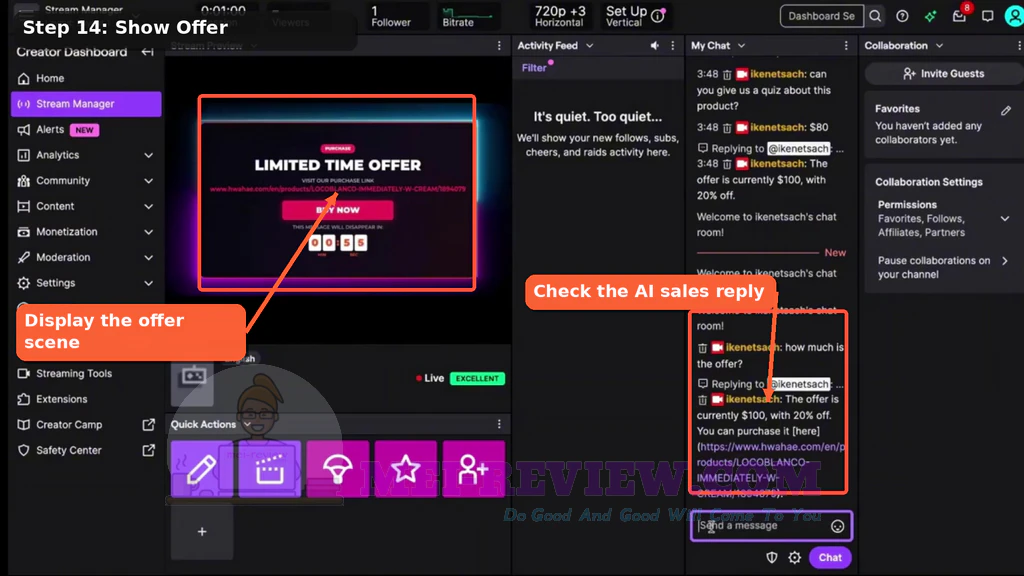Open Streaming Tools in sidebar
Image resolution: width=1024 pixels, height=576 pixels.
point(86,374)
